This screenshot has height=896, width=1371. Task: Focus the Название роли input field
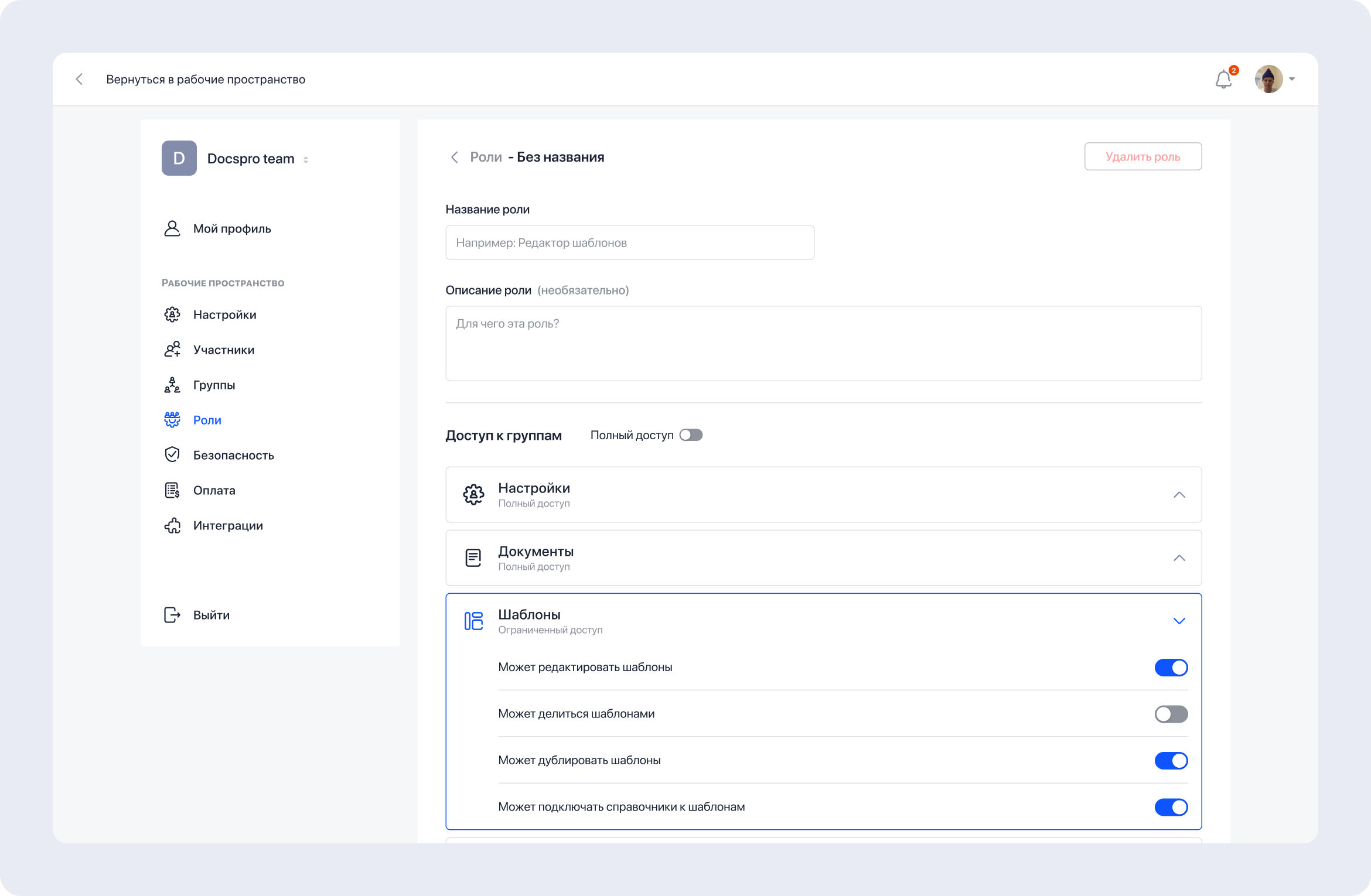pos(630,242)
